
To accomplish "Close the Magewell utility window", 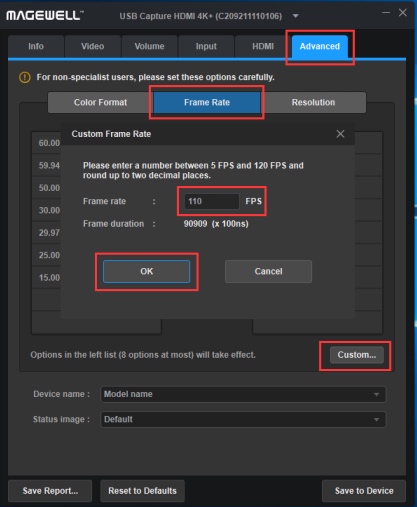I will [403, 13].
